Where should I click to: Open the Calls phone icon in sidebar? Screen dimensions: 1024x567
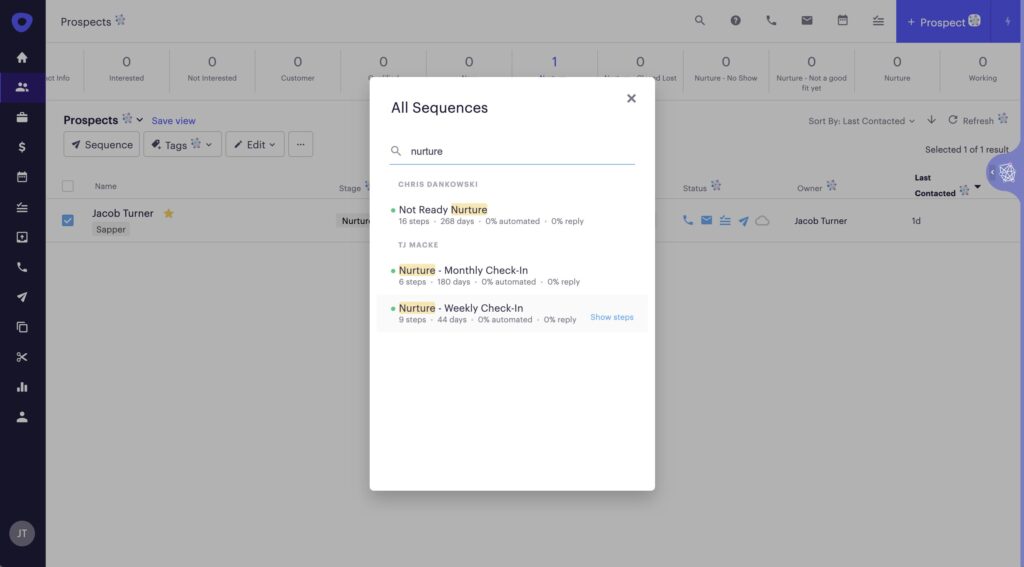pos(22,267)
